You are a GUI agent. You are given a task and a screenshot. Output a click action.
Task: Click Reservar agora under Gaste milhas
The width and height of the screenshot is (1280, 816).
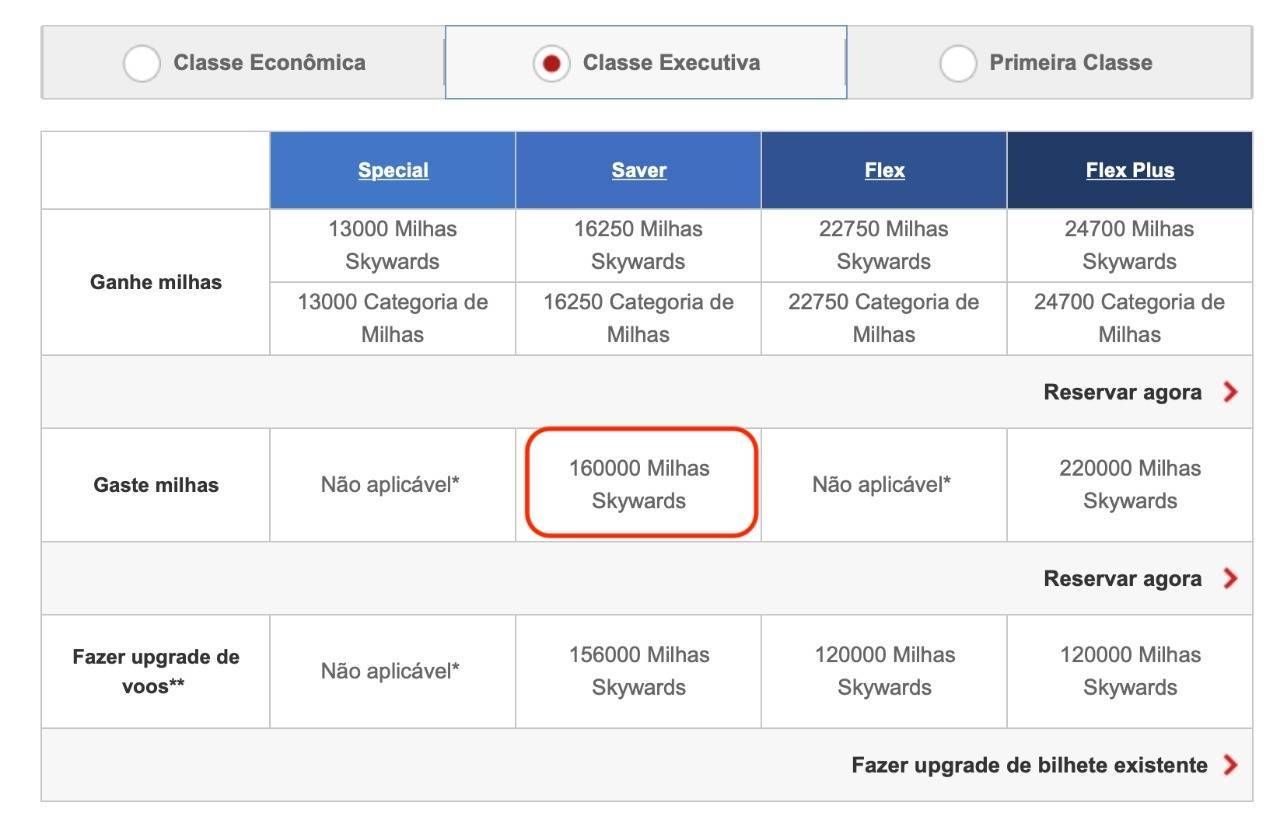click(1123, 578)
